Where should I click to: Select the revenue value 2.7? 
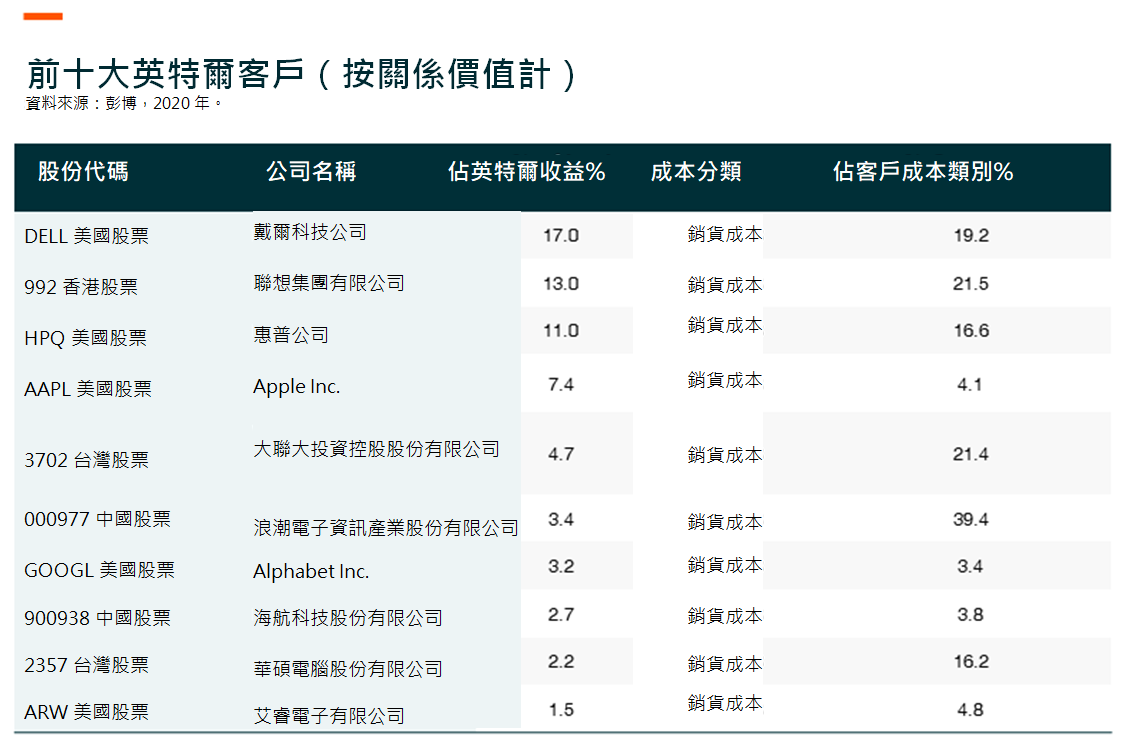(561, 615)
